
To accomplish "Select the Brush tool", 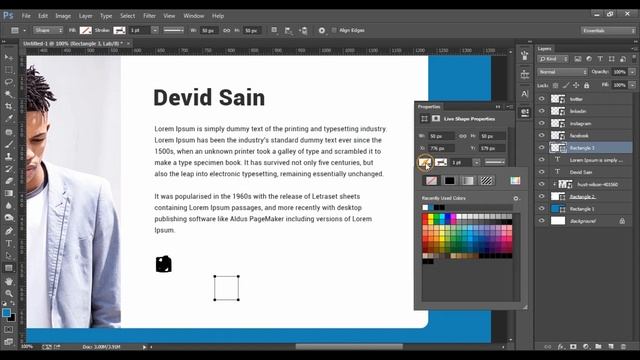I will click(x=9, y=144).
